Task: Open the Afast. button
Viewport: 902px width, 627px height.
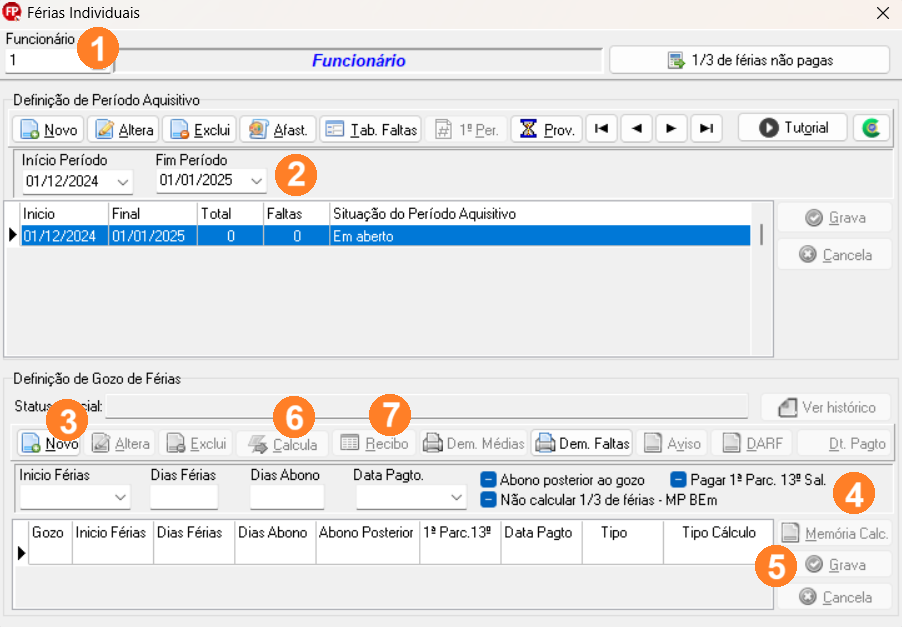Action: tap(277, 129)
